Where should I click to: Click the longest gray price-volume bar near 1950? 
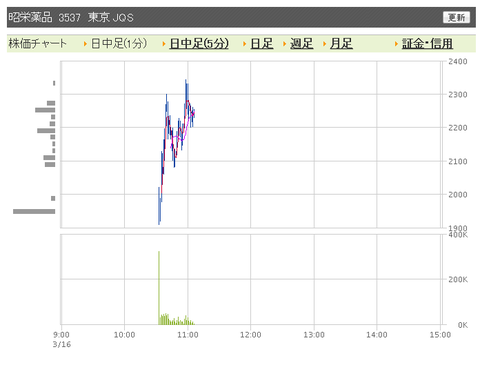point(34,211)
